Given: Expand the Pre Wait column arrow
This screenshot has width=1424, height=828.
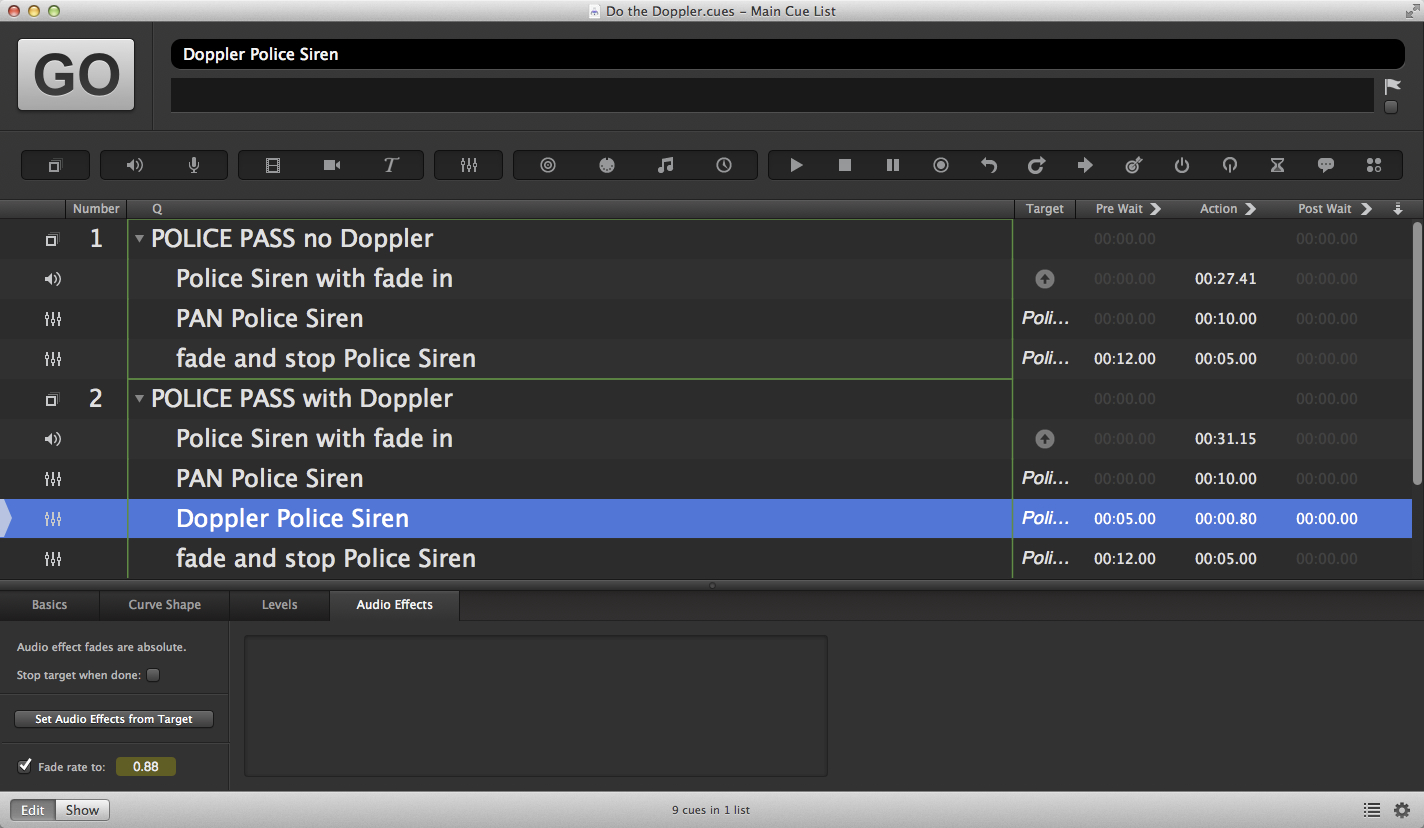Looking at the screenshot, I should [x=1156, y=209].
